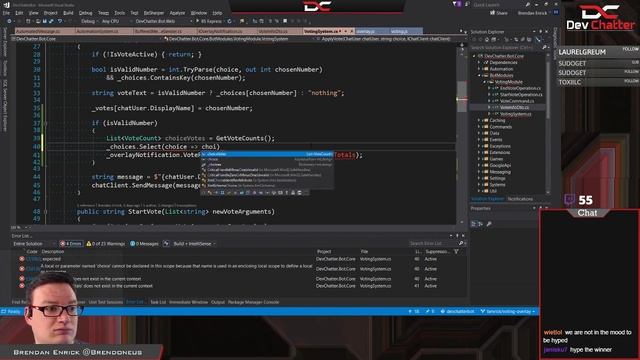Select the Data folder
The height and width of the screenshot is (360, 640).
(x=494, y=133)
